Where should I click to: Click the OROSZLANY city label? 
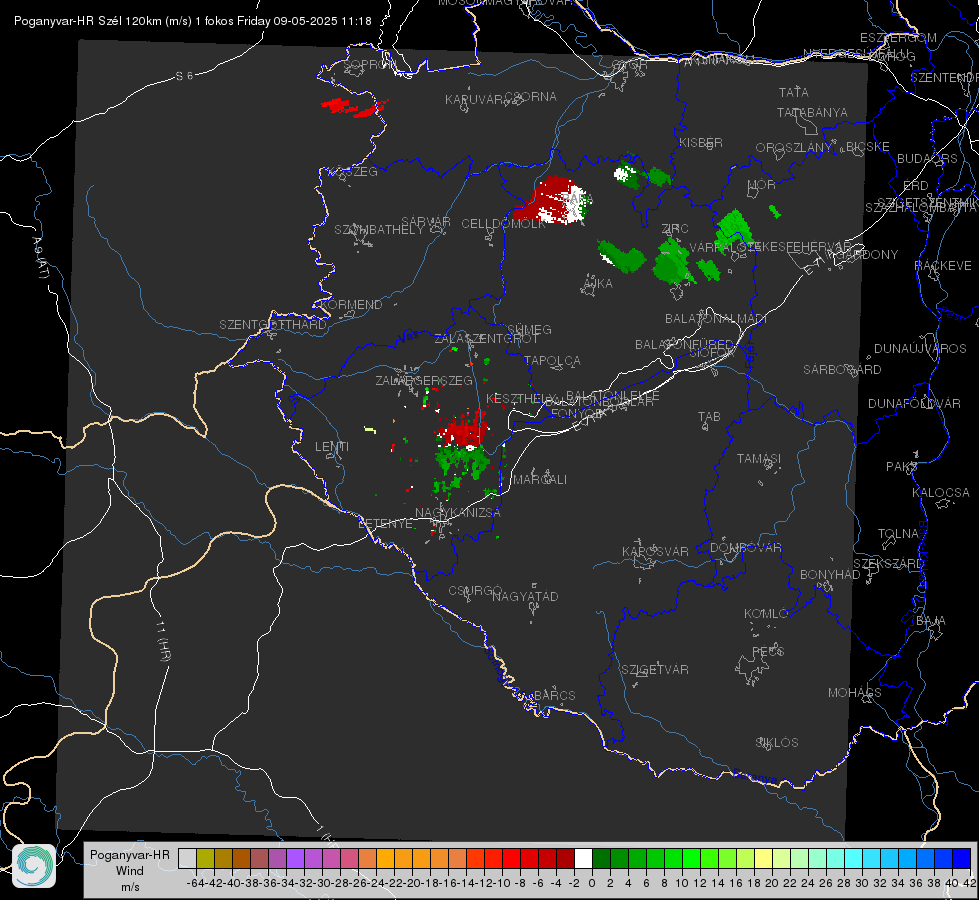click(x=794, y=148)
